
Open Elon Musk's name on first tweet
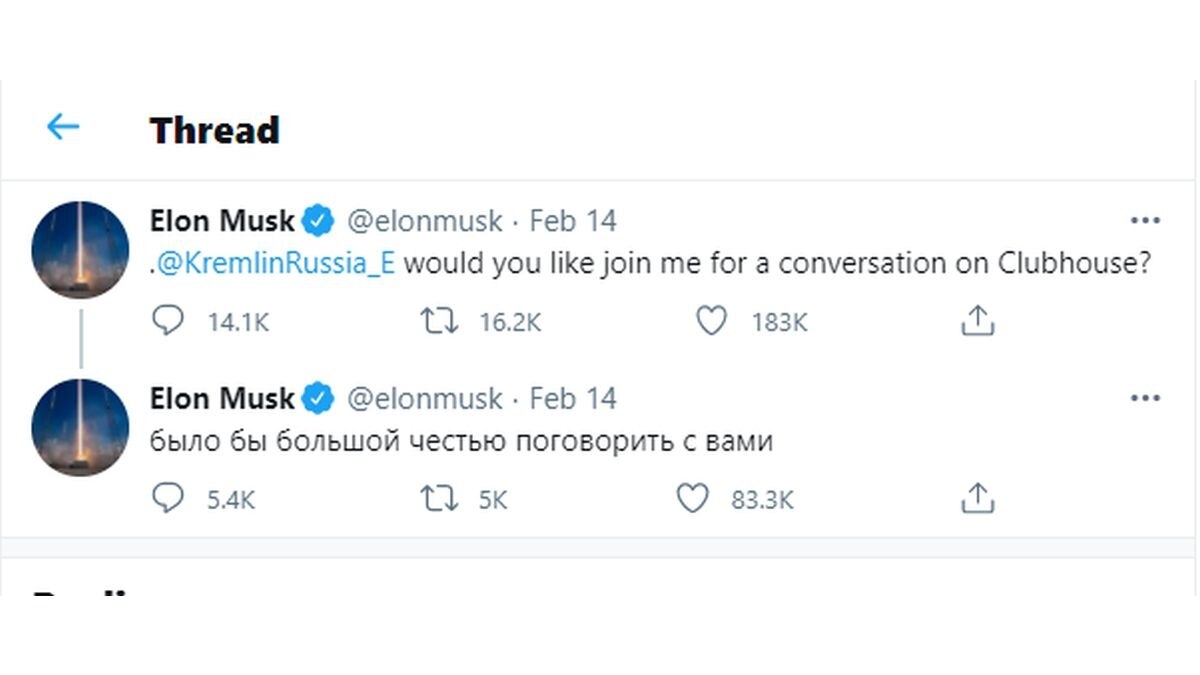tap(222, 221)
